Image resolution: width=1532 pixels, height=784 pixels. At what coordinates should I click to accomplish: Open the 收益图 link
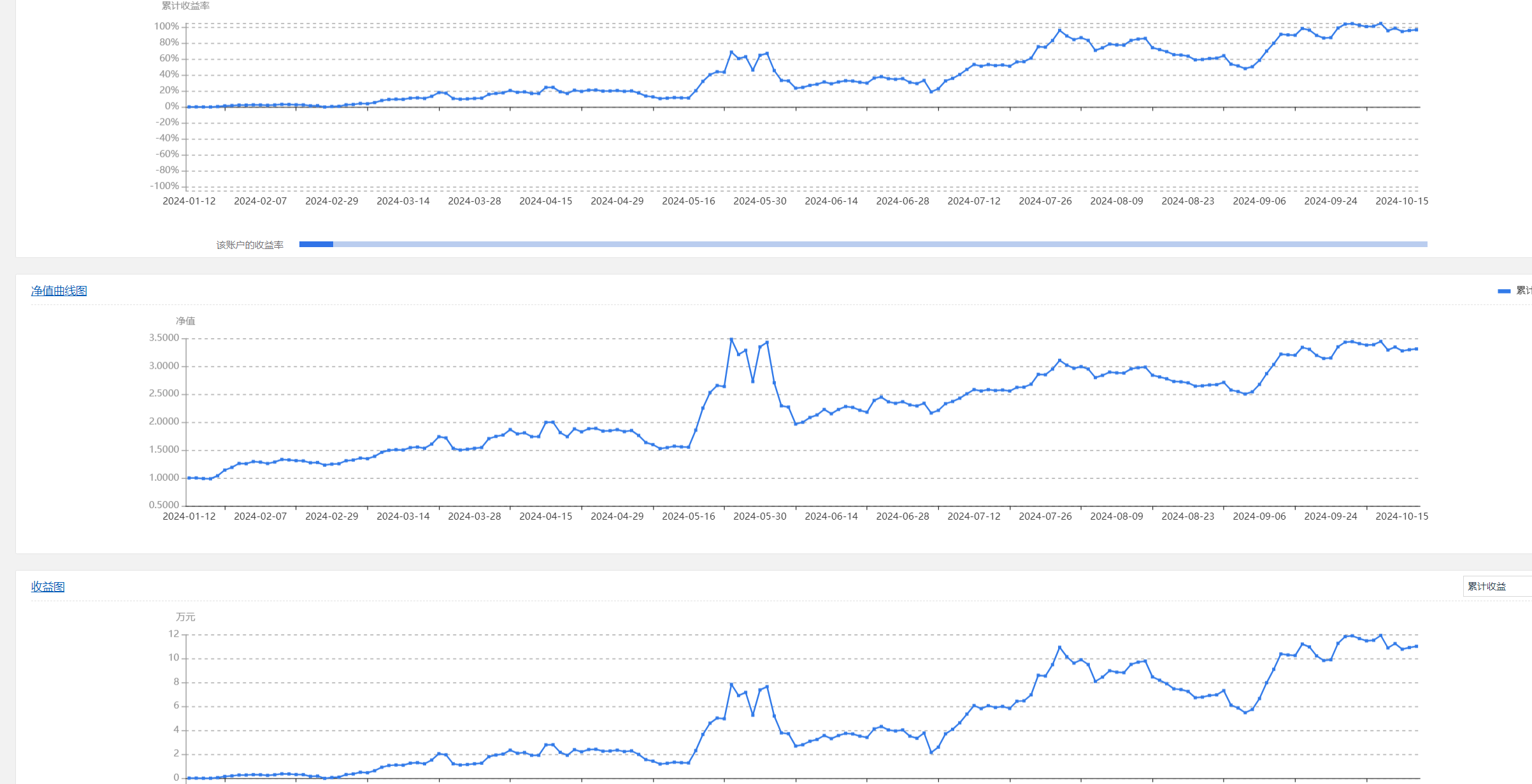(x=48, y=587)
